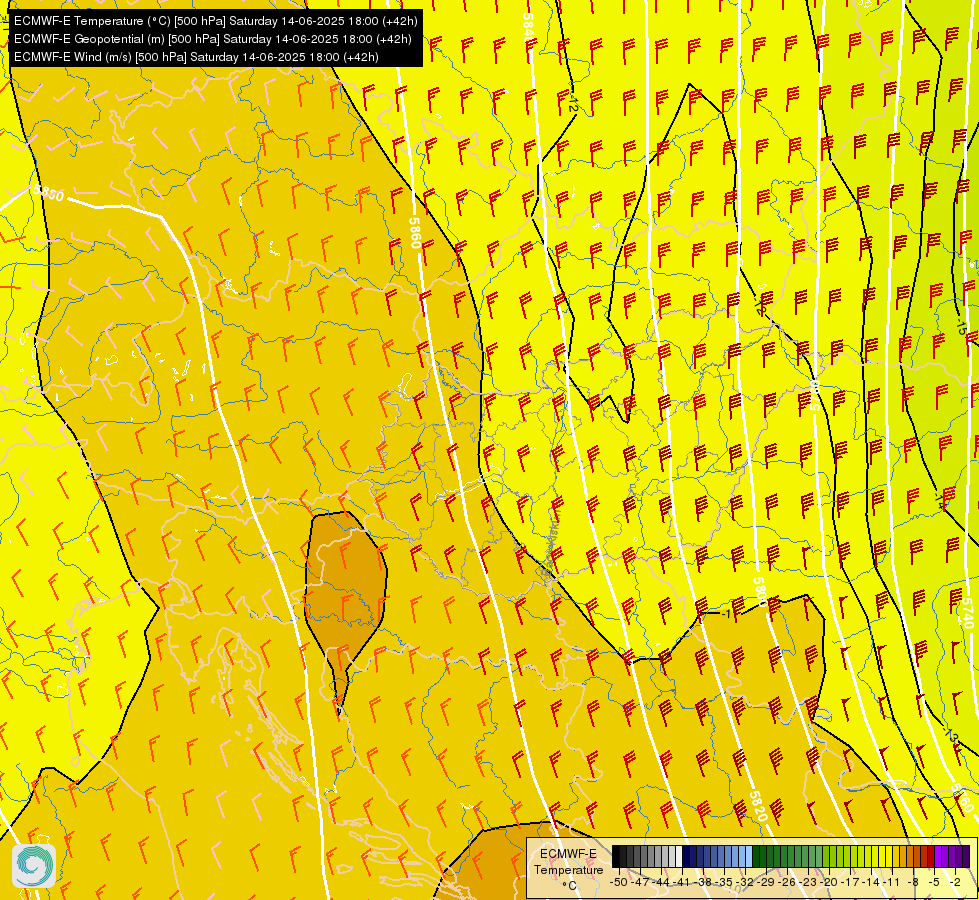Click the 5860 geopotential contour label
Screen dimensions: 979x900
[x=415, y=232]
